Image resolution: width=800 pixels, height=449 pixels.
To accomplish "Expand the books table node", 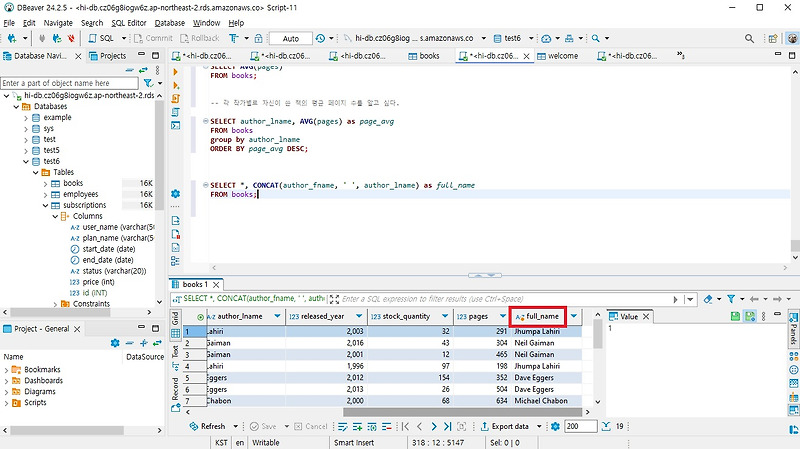I will [45, 183].
